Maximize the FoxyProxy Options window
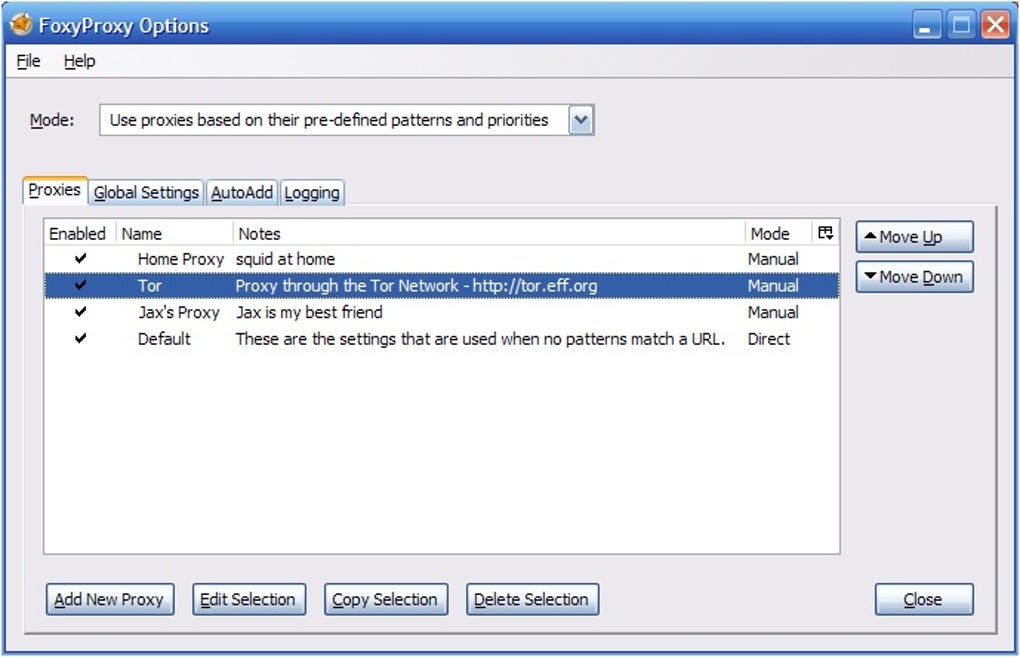This screenshot has width=1020, height=657. (961, 25)
